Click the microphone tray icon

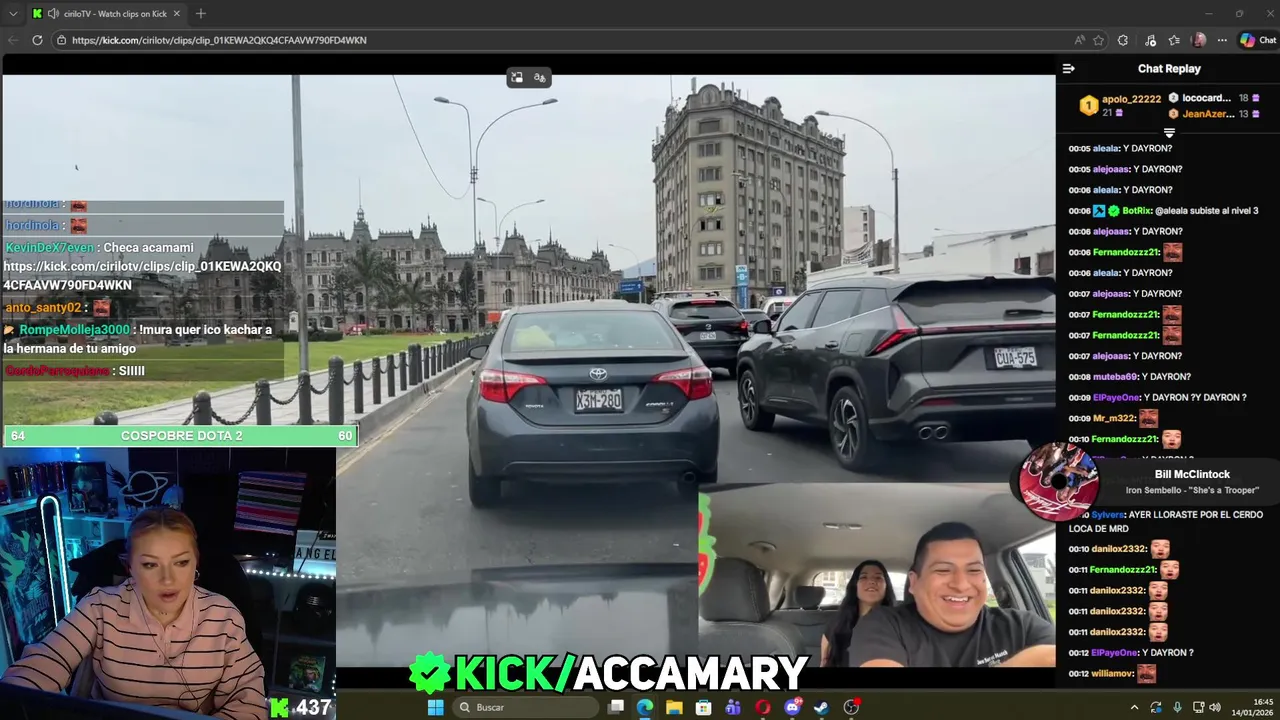[1177, 707]
